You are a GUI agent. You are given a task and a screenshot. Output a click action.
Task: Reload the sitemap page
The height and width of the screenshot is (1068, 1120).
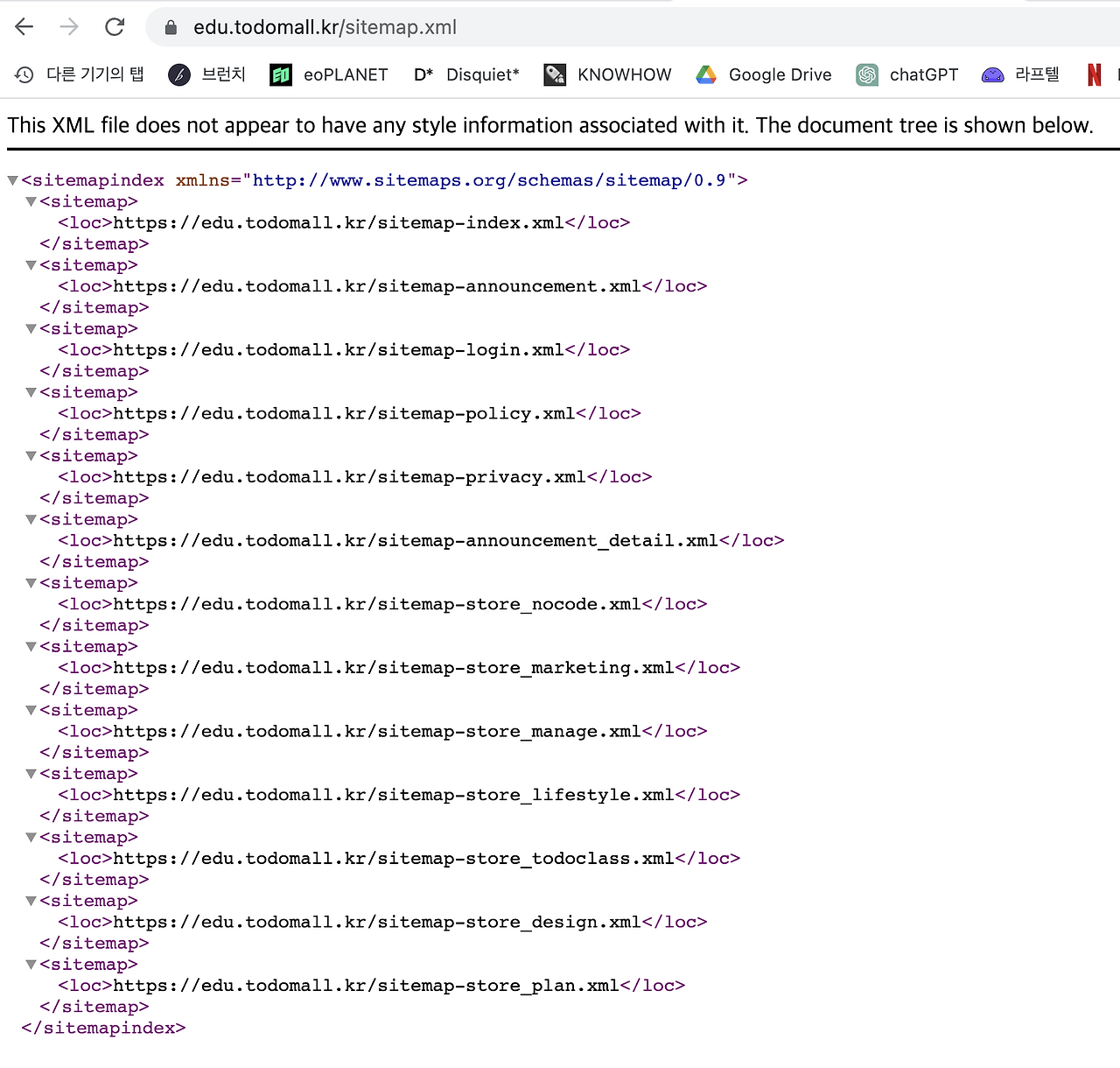[x=115, y=26]
